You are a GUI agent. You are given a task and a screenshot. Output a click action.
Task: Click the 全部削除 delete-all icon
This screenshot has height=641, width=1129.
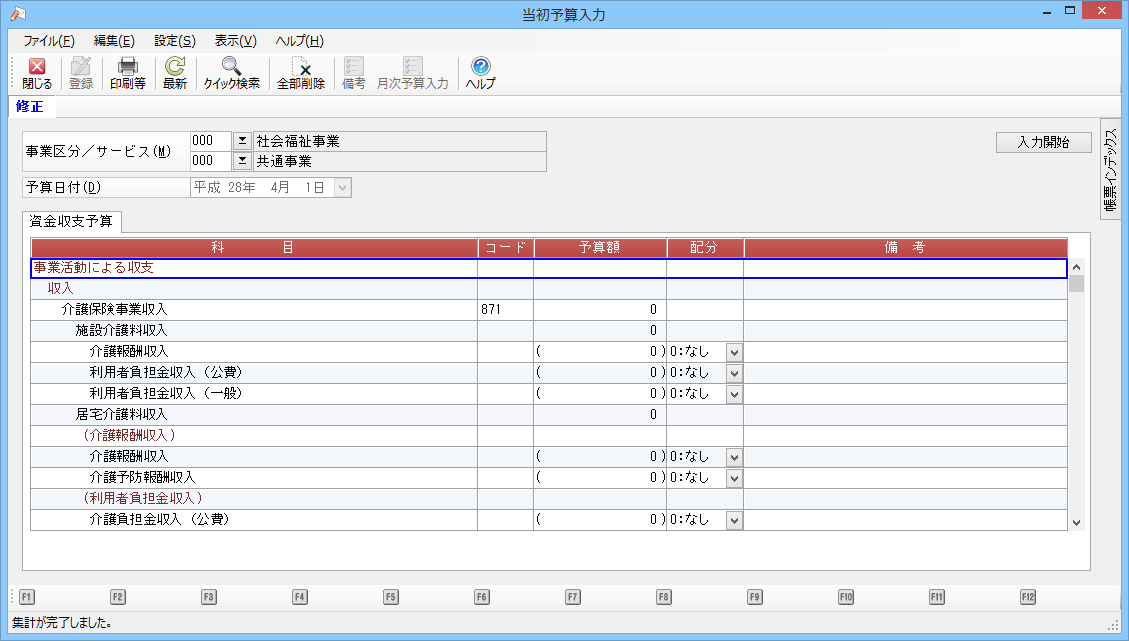click(x=300, y=74)
